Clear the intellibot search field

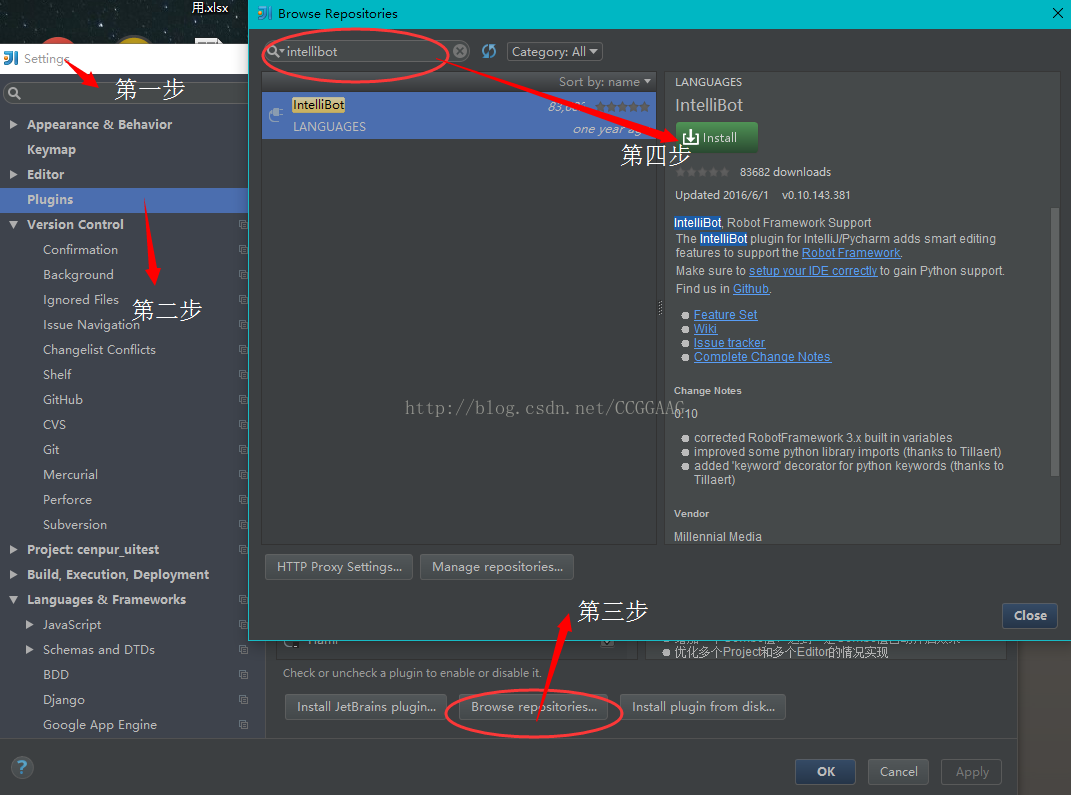pyautogui.click(x=460, y=51)
